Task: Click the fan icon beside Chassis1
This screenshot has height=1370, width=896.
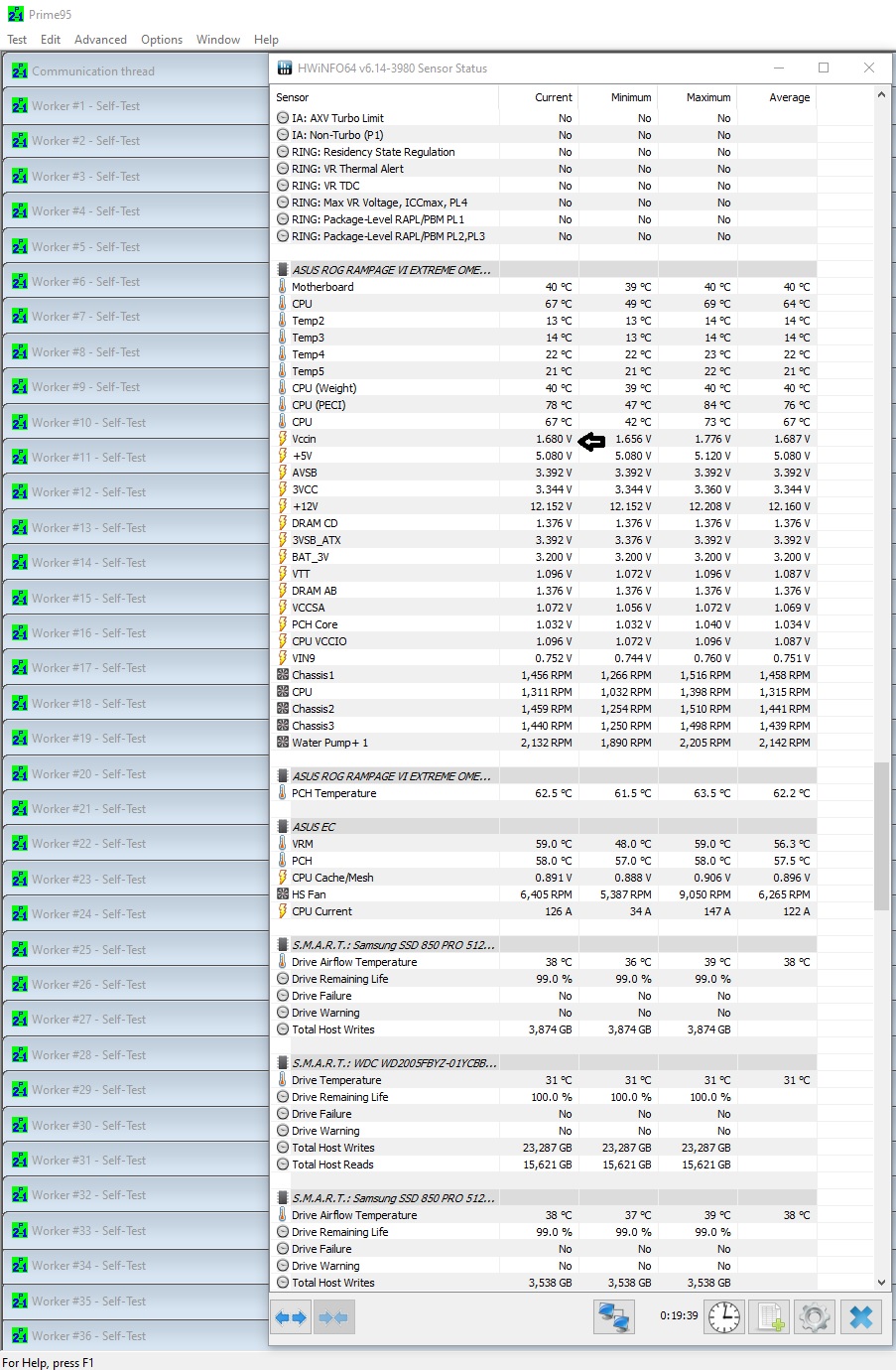Action: [283, 675]
